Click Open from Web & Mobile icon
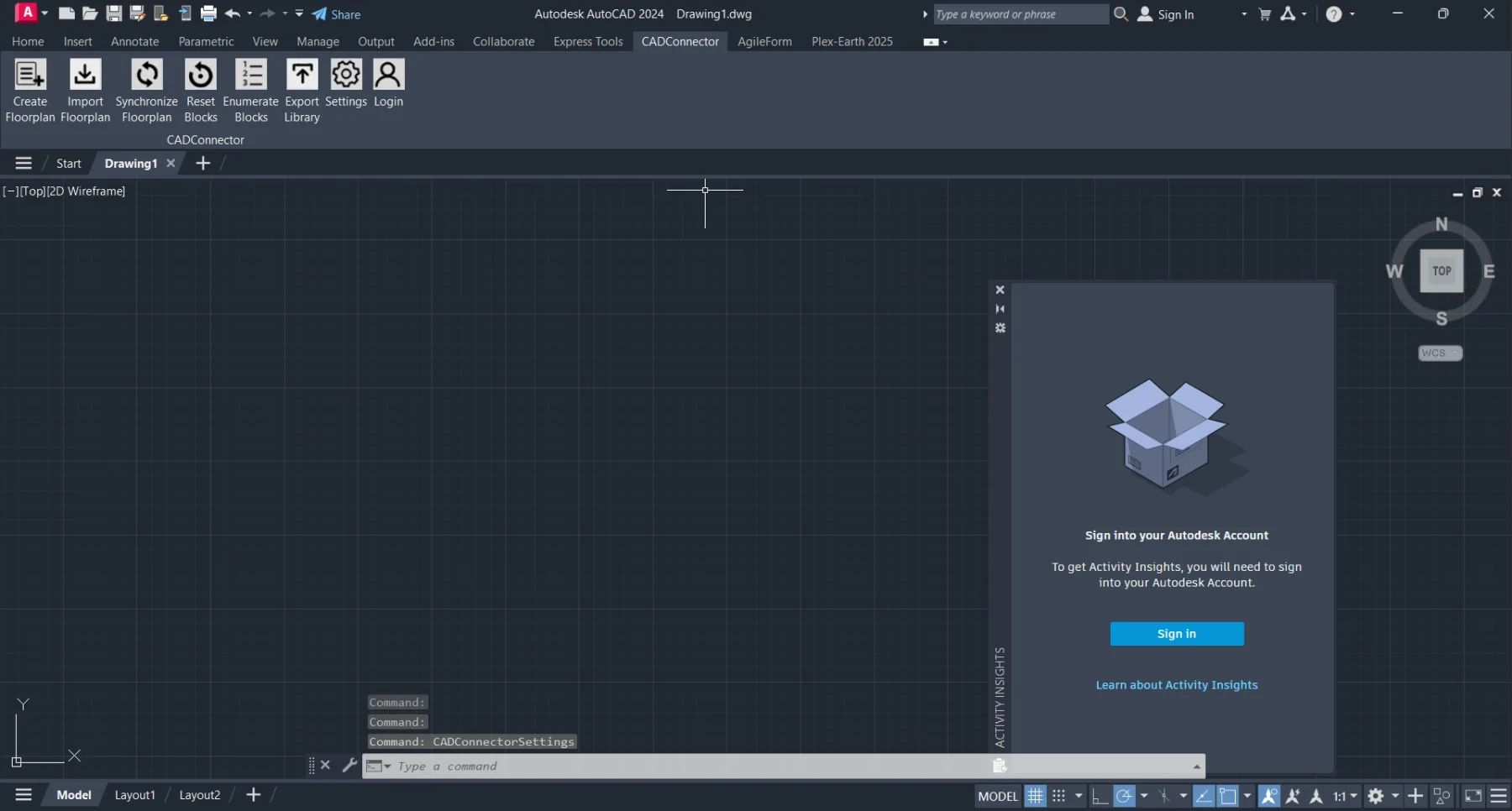Viewport: 1512px width, 811px height. click(x=160, y=14)
